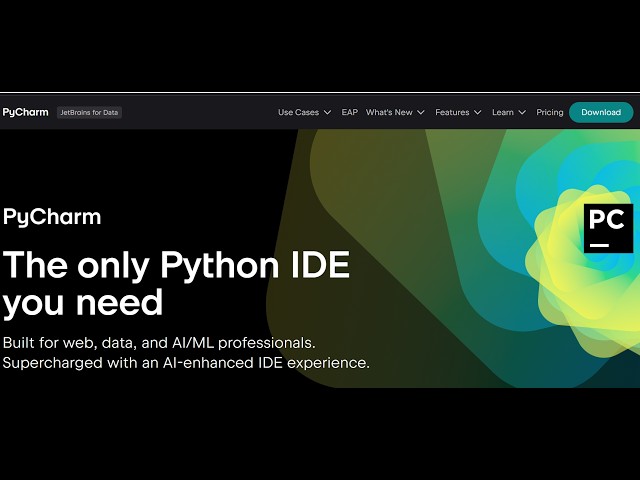The height and width of the screenshot is (480, 640).
Task: Click 'The only Python IDE' headline
Action: [176, 265]
